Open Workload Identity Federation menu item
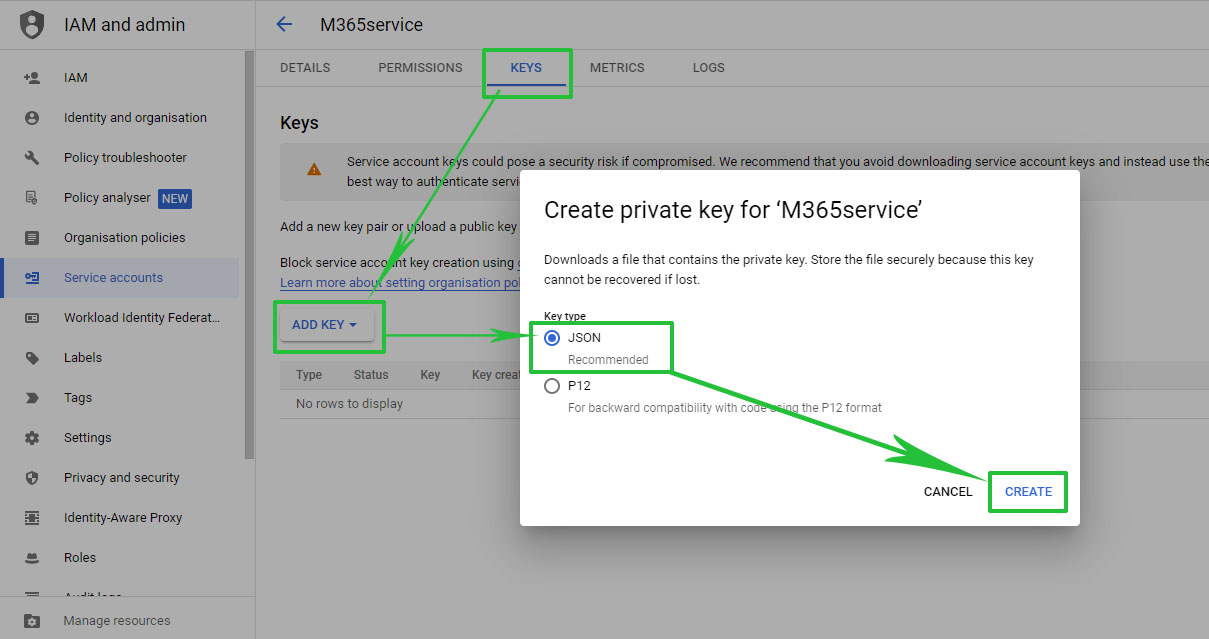 click(x=120, y=318)
